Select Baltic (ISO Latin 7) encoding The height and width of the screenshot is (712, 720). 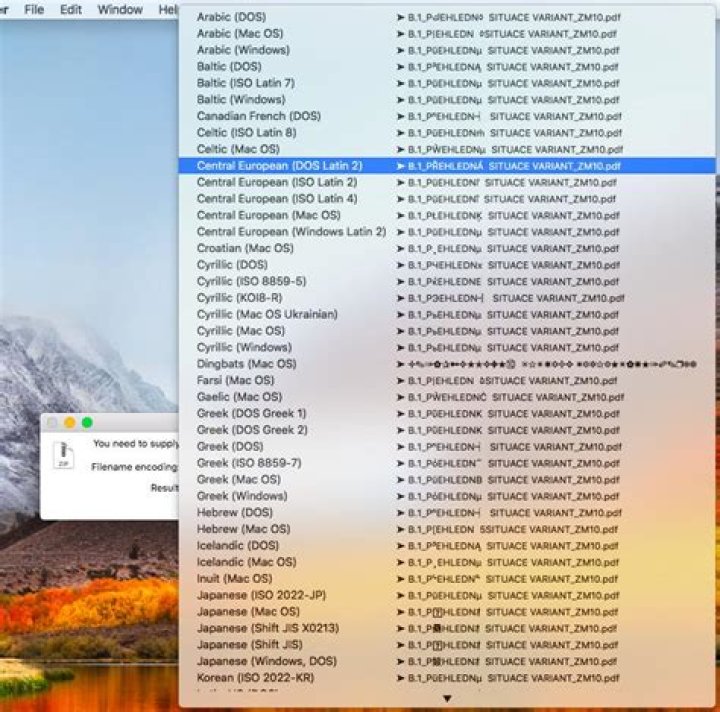coord(447,84)
